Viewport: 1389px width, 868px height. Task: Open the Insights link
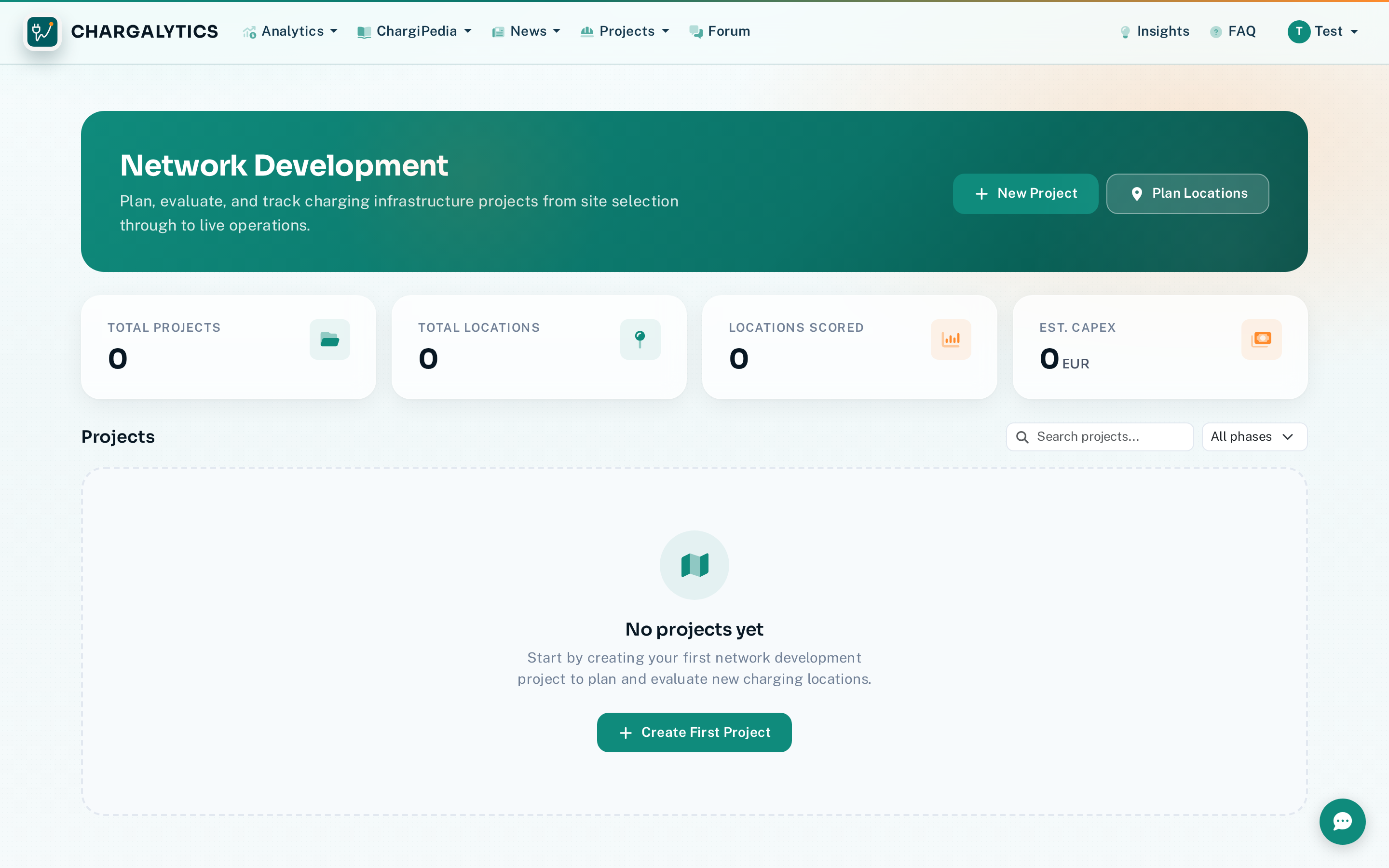tap(1155, 31)
